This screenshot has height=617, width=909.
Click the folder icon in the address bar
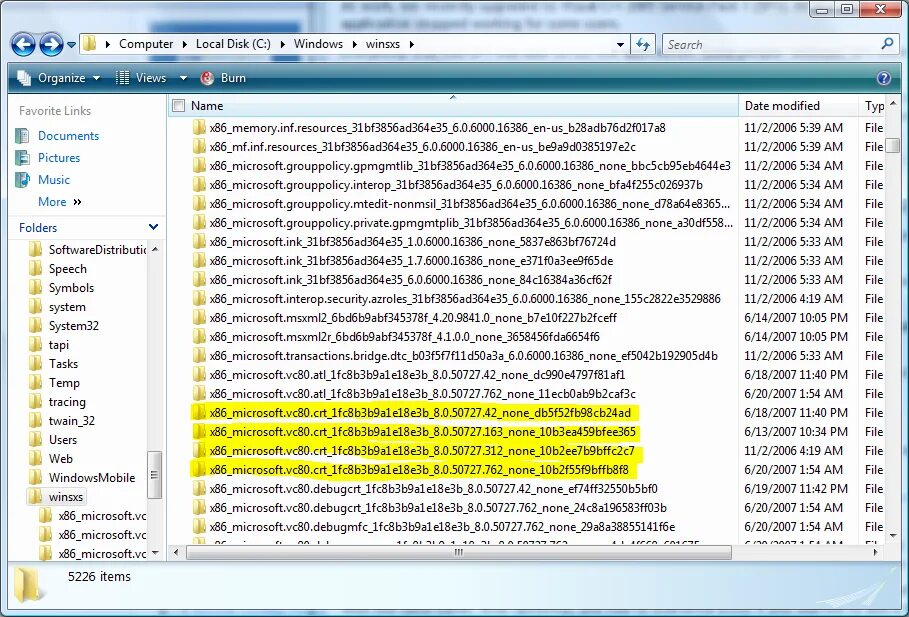point(89,43)
